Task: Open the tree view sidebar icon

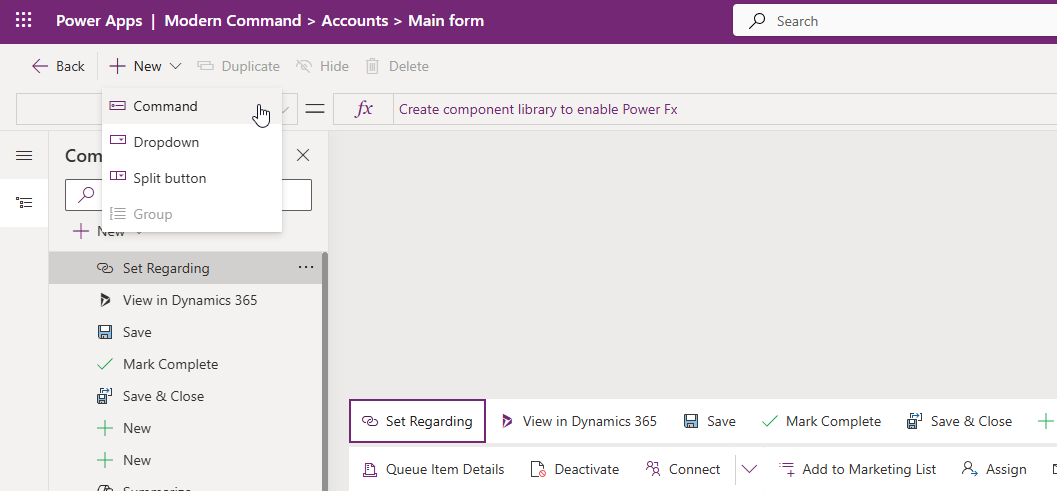Action: pos(24,202)
